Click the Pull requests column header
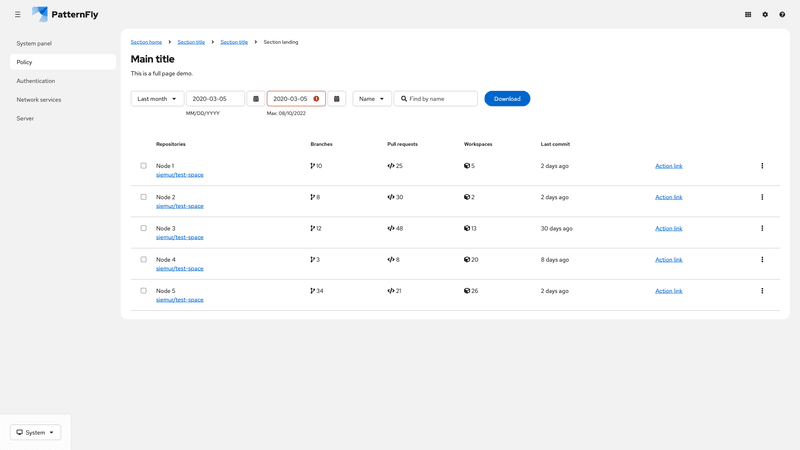The height and width of the screenshot is (450, 800). pyautogui.click(x=403, y=144)
